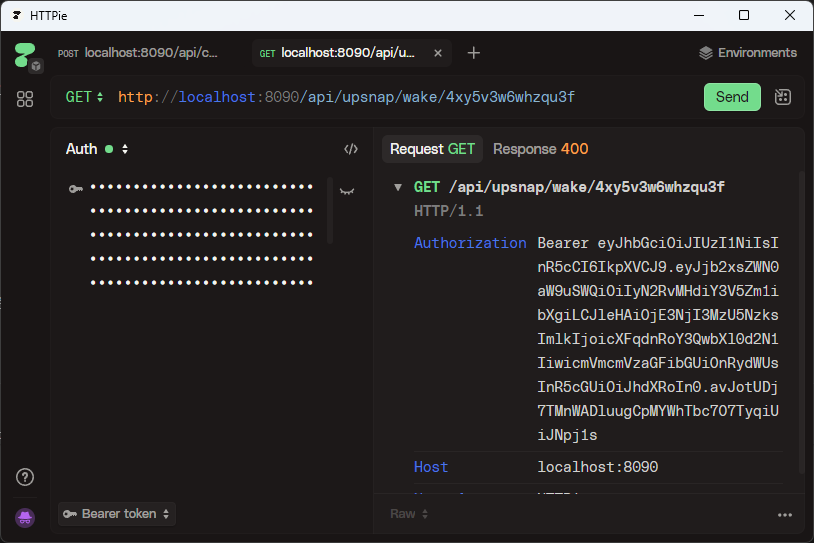Click the HTTPie logo in the sidebar
Viewport: 814px width, 543px height.
[x=25, y=55]
